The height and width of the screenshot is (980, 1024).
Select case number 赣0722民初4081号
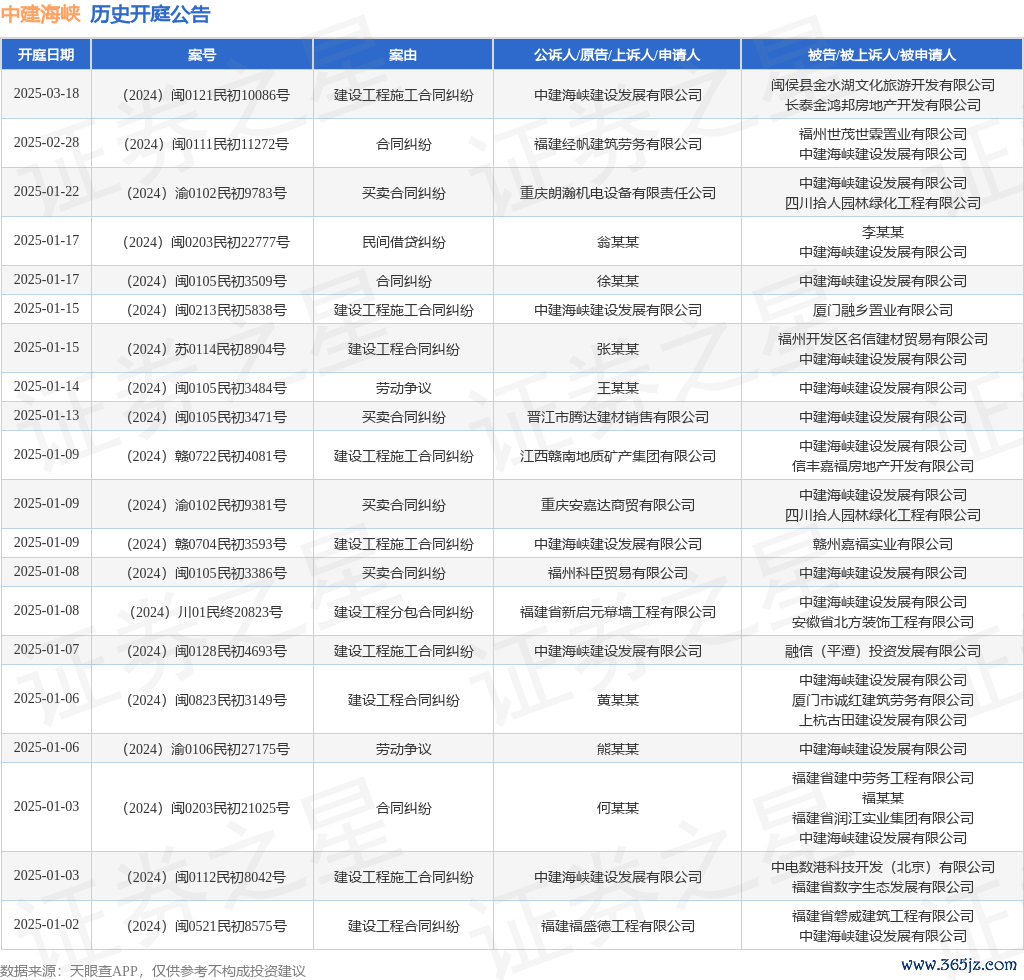[x=206, y=456]
